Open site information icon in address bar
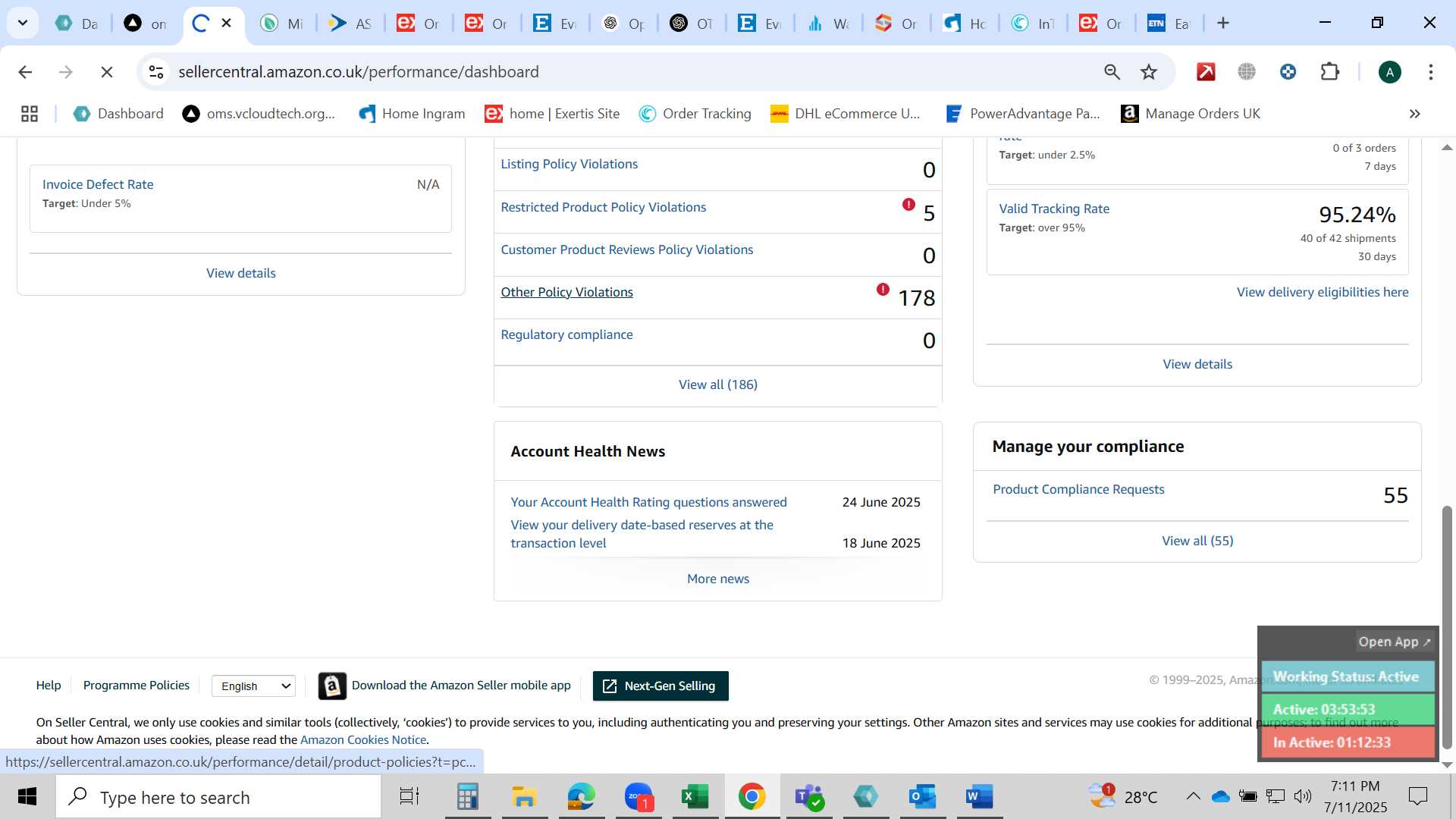 pos(156,72)
